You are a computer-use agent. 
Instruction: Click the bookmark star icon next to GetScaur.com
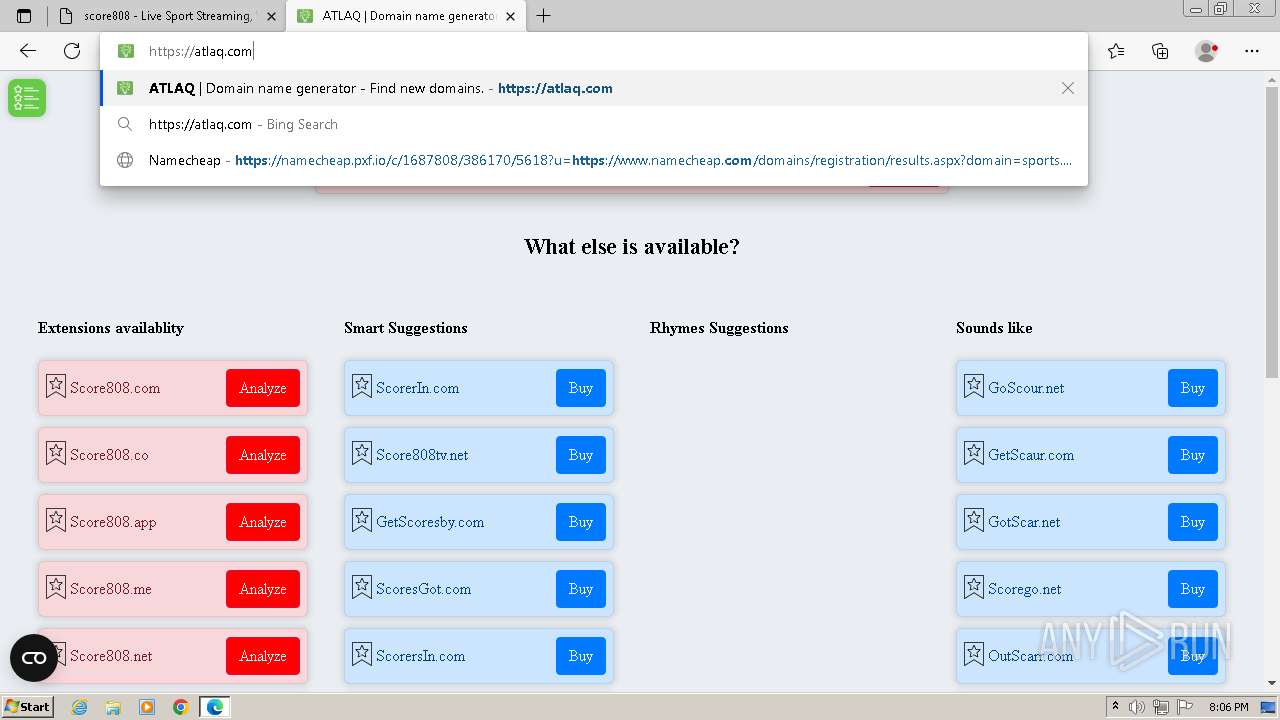(974, 453)
